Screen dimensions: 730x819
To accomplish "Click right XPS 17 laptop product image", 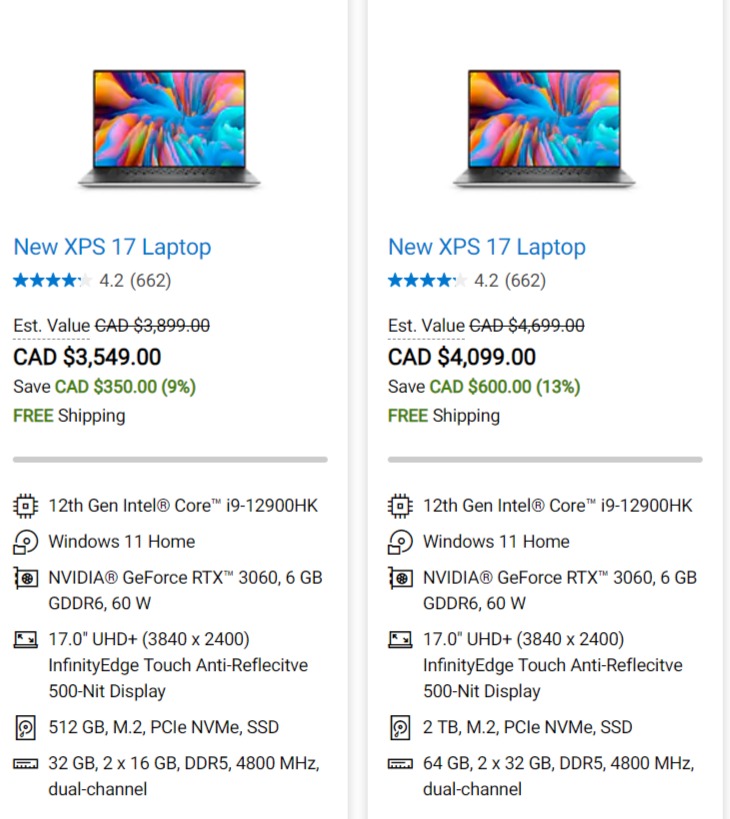I will click(544, 128).
